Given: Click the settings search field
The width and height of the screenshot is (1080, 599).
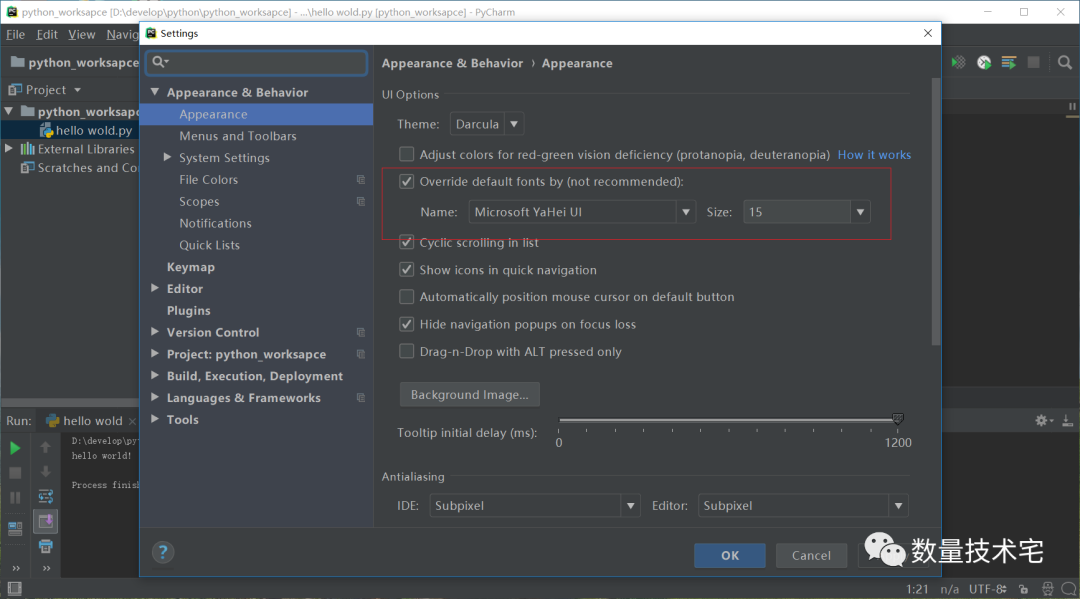Looking at the screenshot, I should point(257,63).
